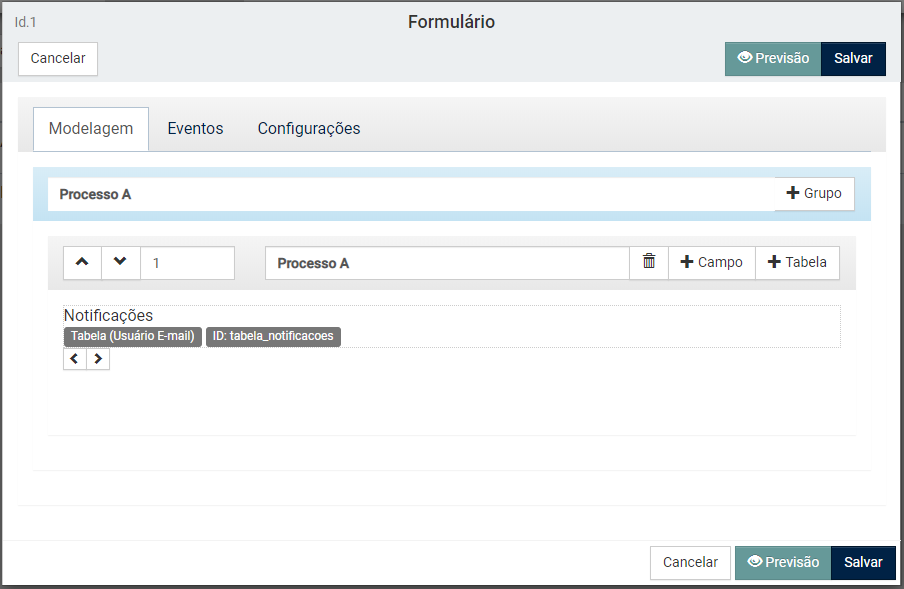904x589 pixels.
Task: Select the Notificações table element
Action: coord(452,326)
